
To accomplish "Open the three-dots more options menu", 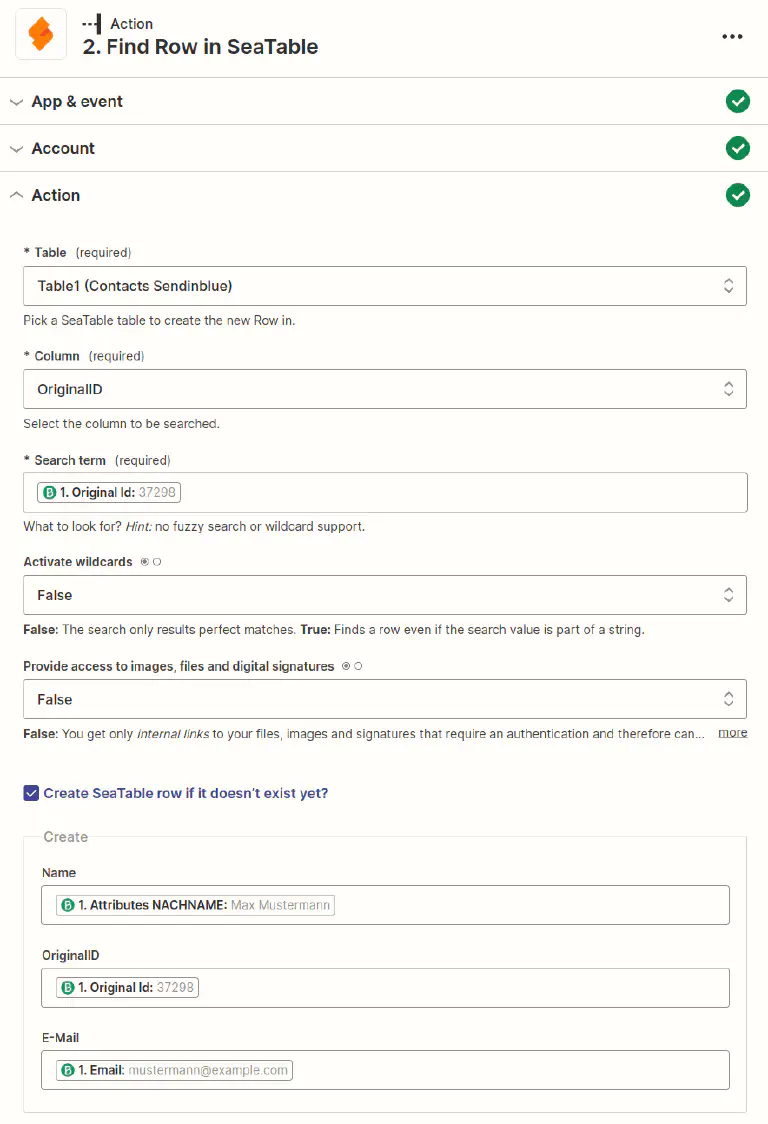I will [732, 36].
